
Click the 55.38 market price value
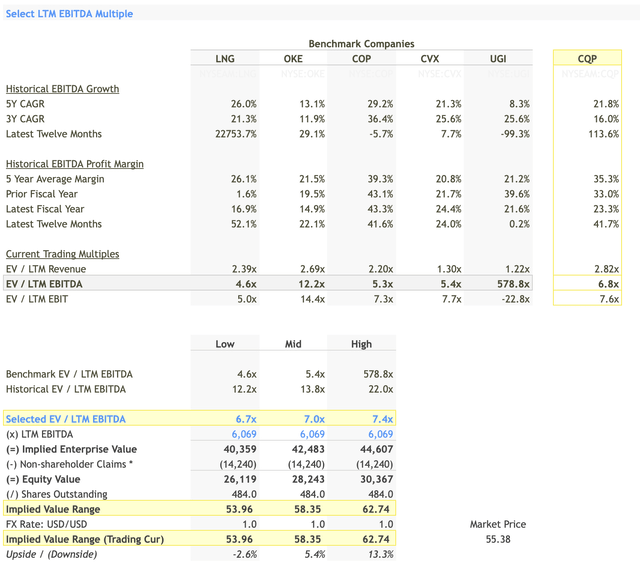pos(498,539)
